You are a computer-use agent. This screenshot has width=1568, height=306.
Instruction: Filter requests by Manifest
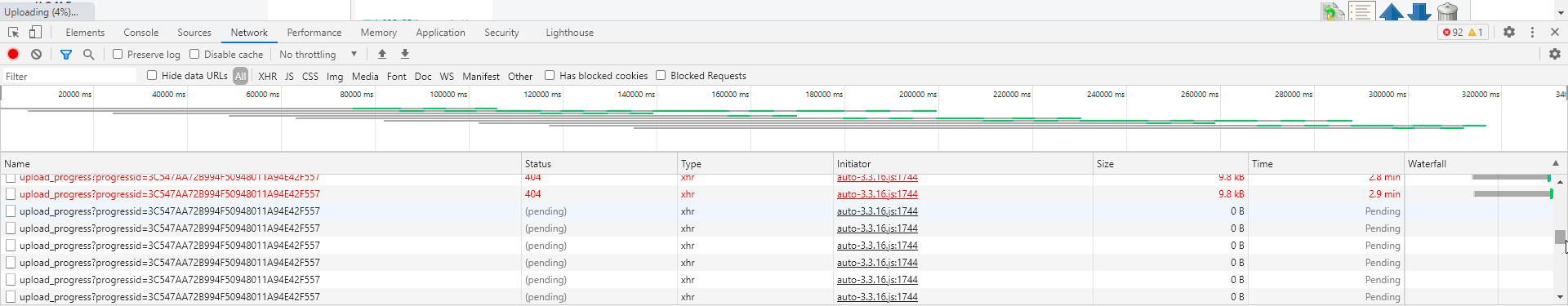pyautogui.click(x=481, y=76)
